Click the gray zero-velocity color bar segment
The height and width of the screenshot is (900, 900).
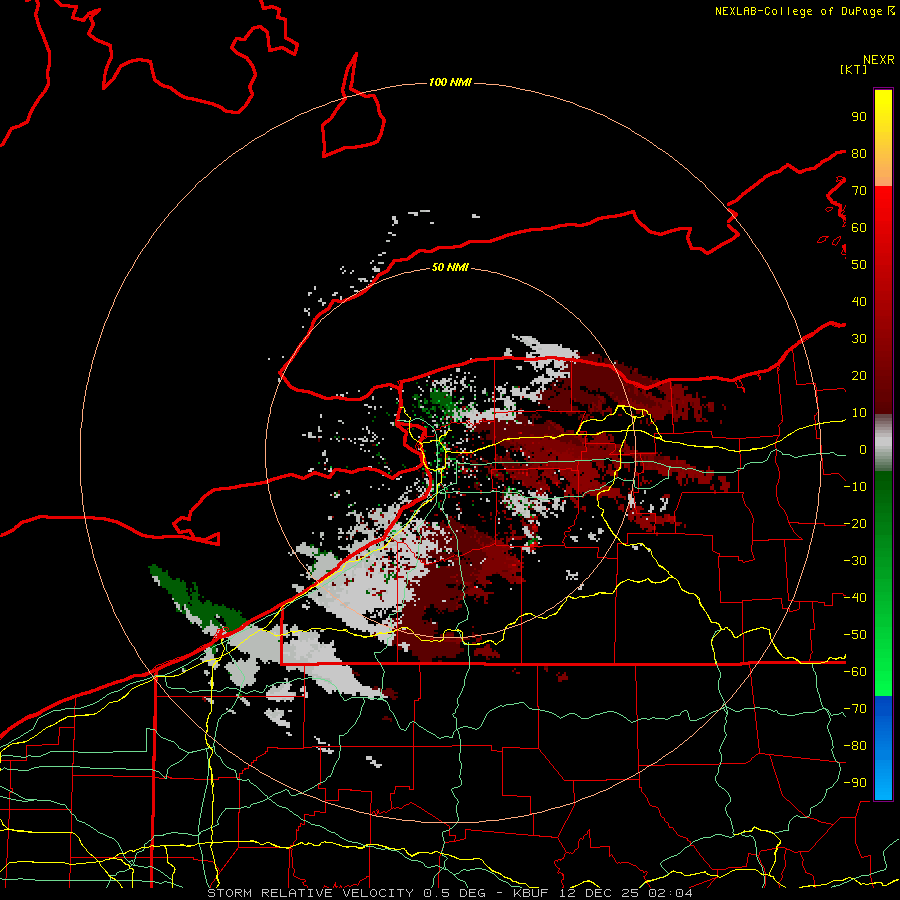pos(883,443)
